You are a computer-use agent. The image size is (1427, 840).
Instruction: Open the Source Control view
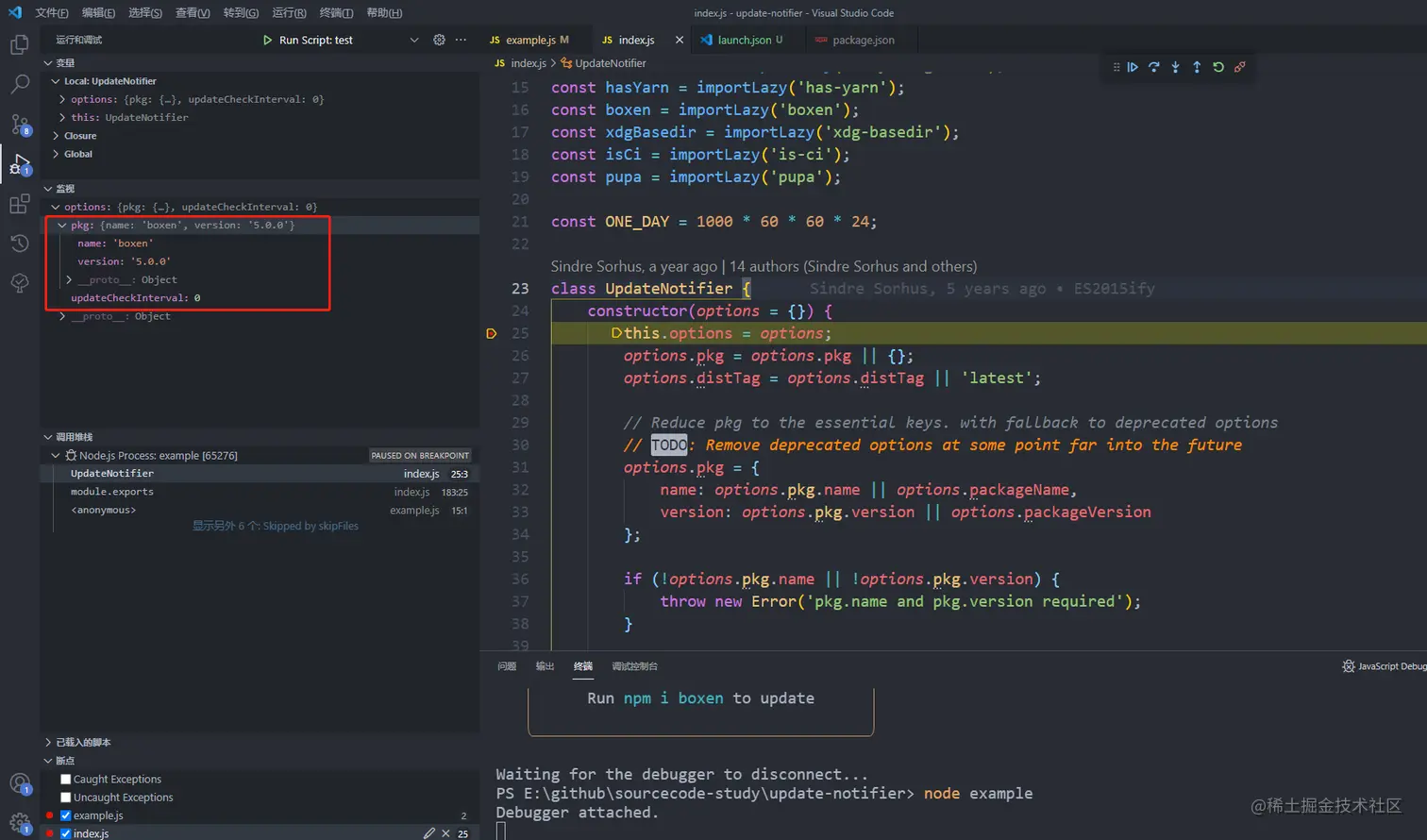(x=19, y=125)
